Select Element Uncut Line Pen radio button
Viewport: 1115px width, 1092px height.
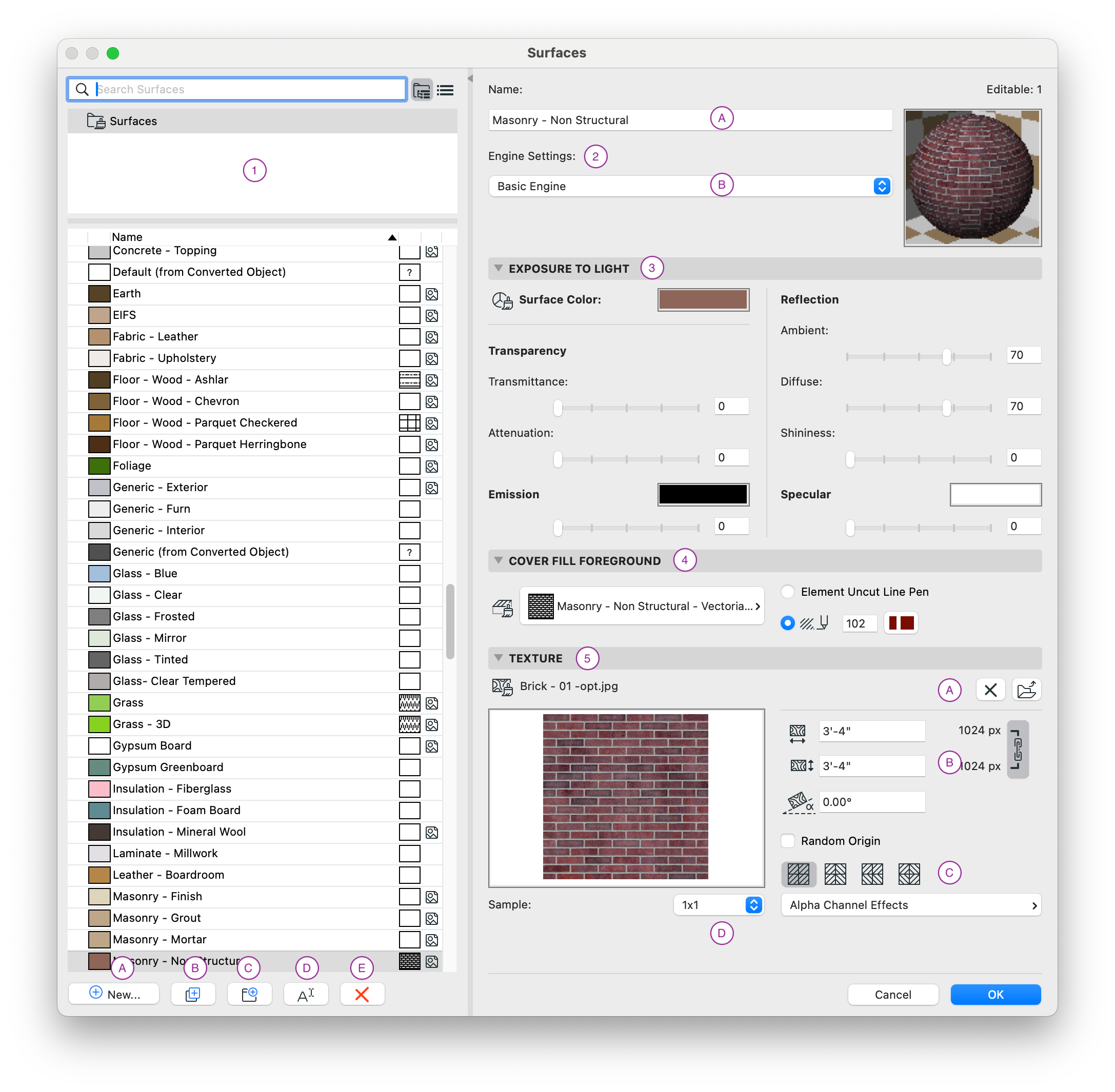click(x=788, y=592)
